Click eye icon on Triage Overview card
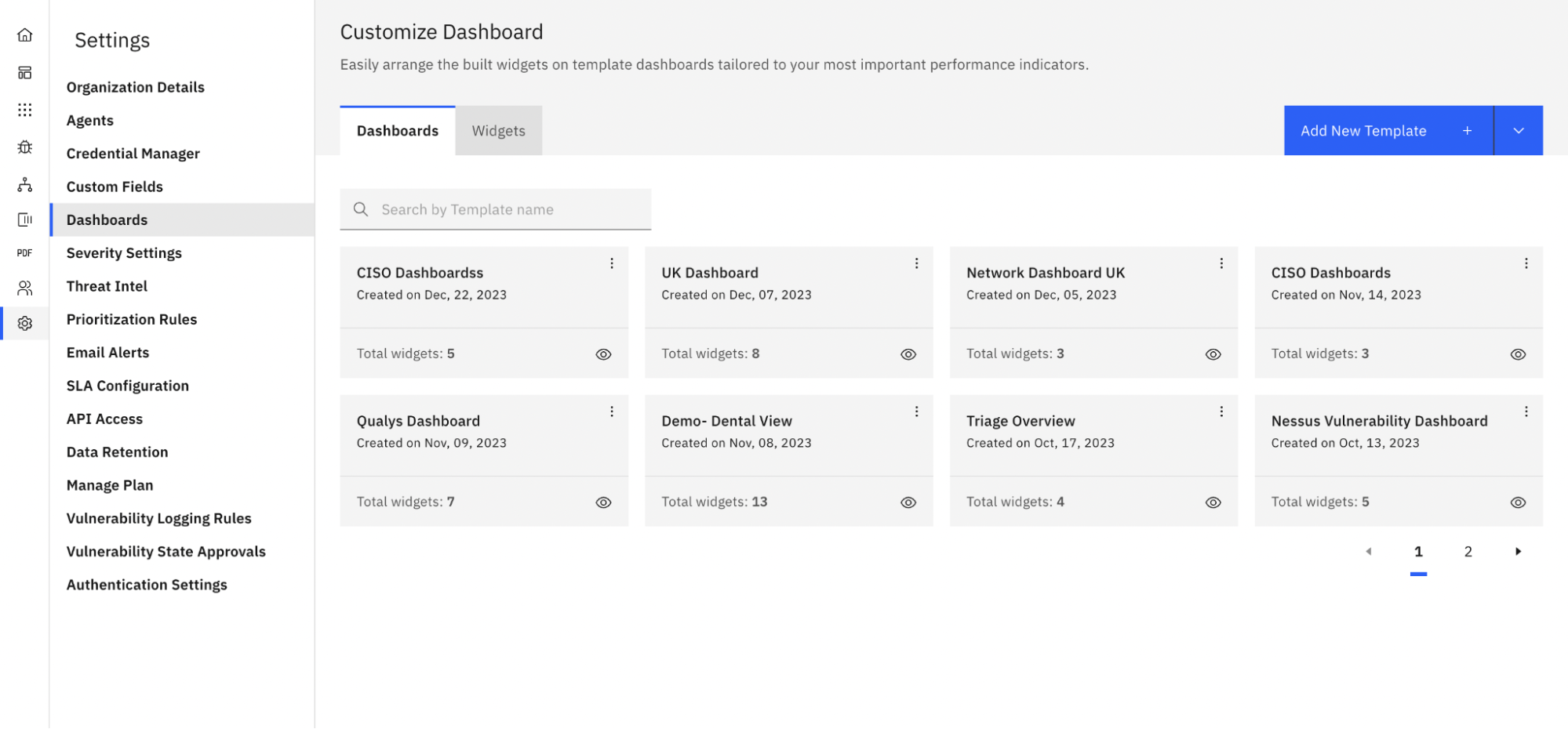The image size is (1568, 729). point(1213,502)
